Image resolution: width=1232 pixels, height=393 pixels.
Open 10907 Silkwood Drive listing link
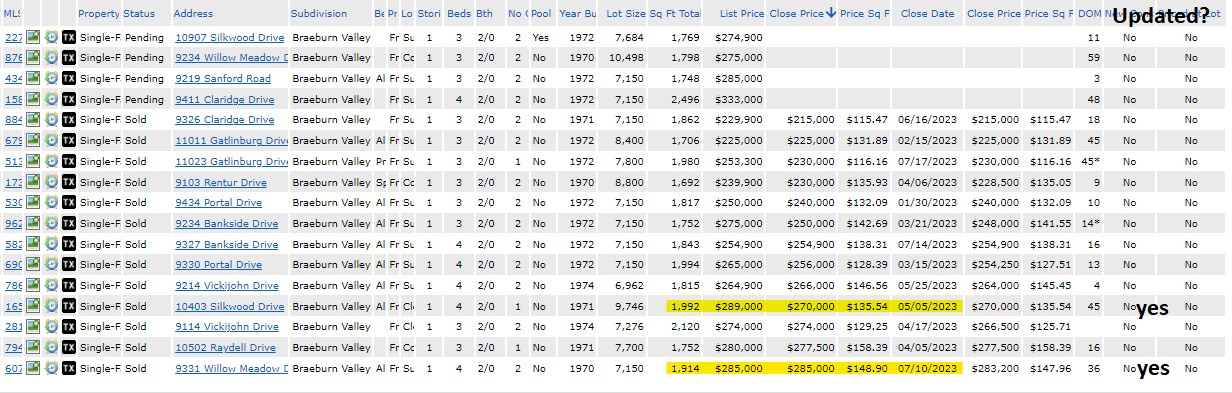[230, 37]
